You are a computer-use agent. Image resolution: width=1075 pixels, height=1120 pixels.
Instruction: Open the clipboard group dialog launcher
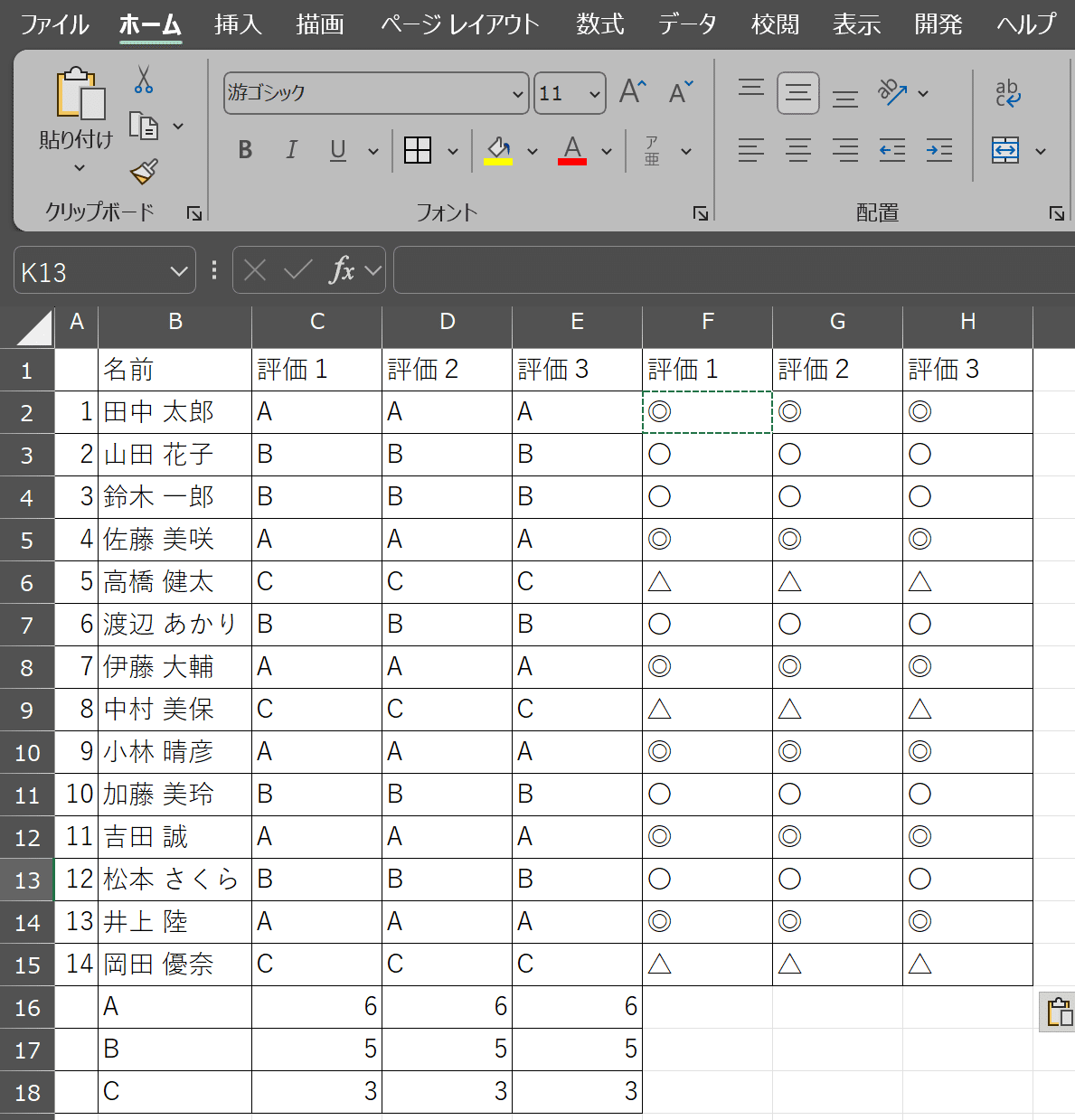point(194,213)
